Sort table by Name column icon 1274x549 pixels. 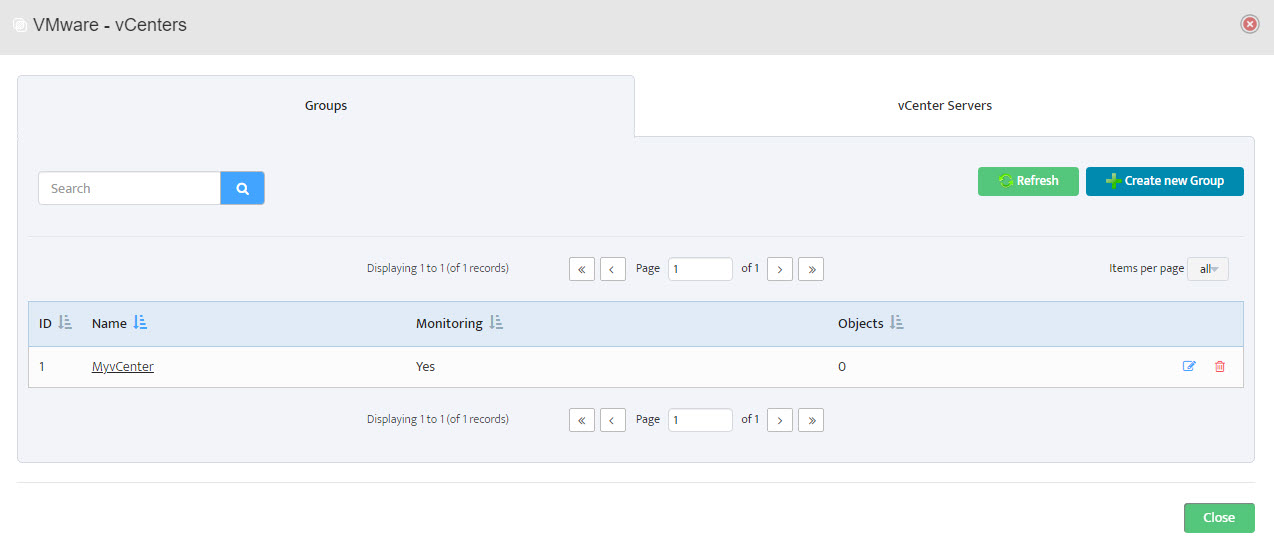click(x=140, y=323)
